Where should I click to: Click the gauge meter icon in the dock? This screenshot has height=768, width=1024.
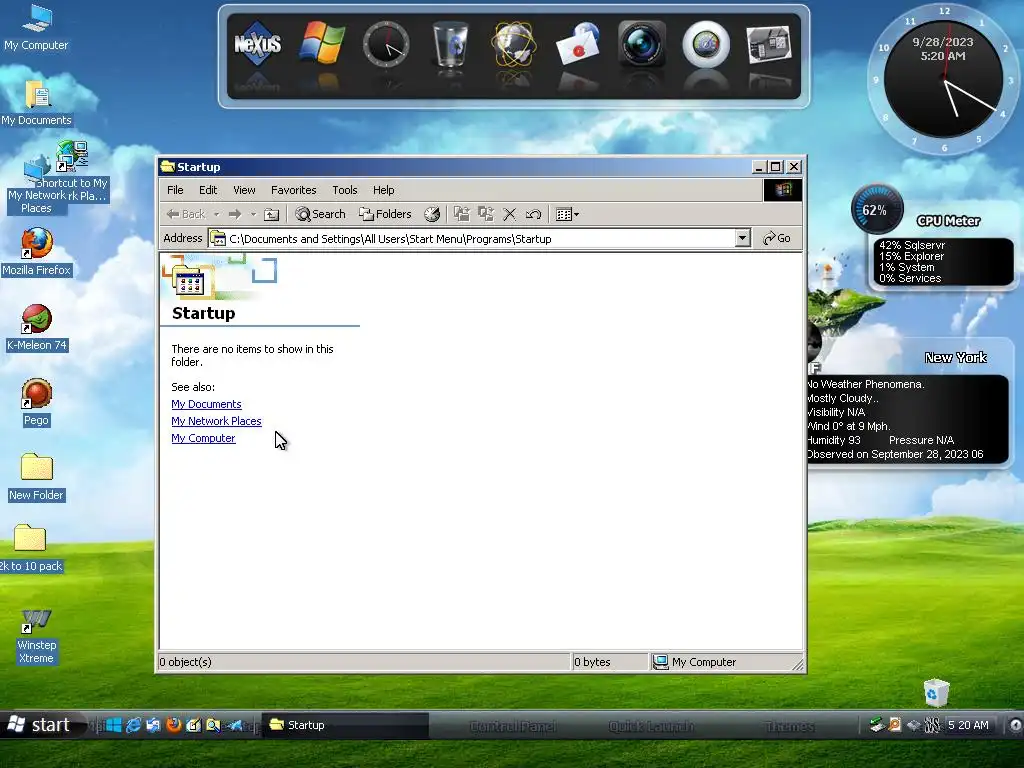pos(706,44)
